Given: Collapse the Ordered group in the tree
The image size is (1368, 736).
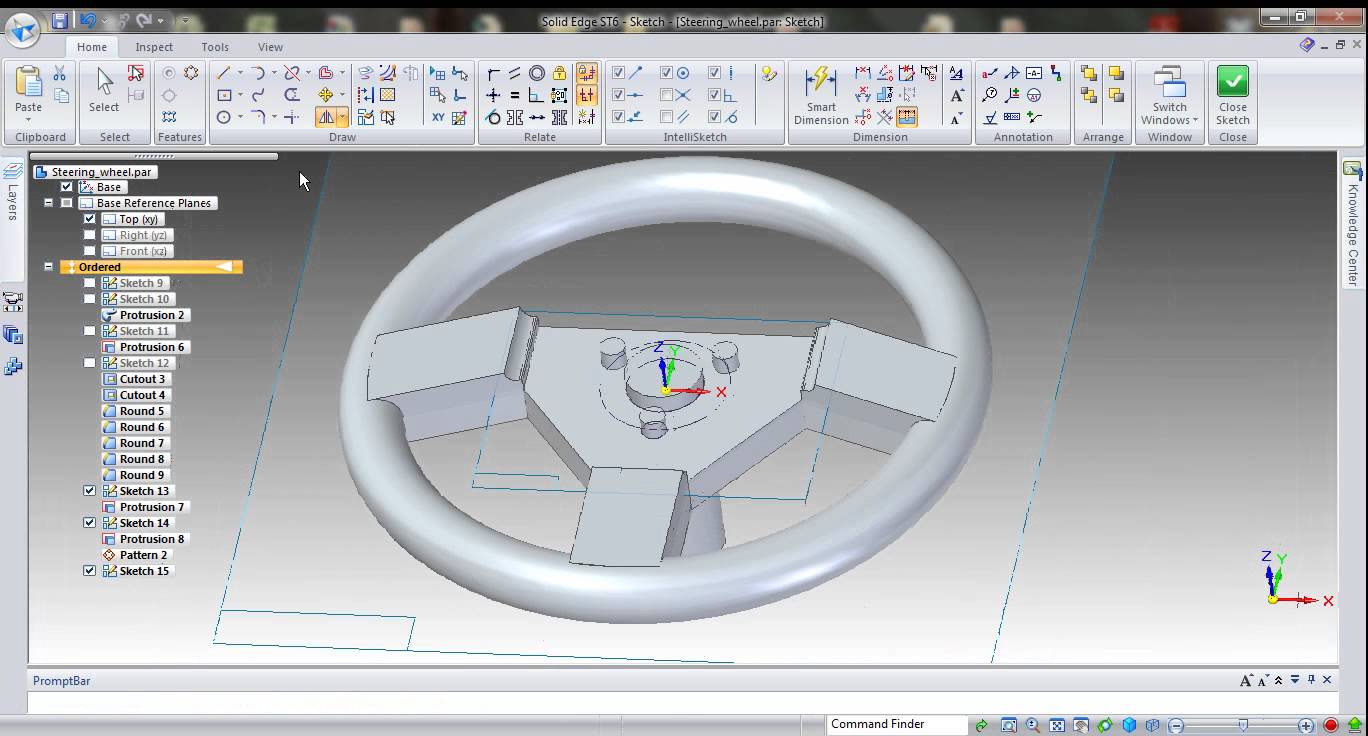Looking at the screenshot, I should click(x=49, y=267).
